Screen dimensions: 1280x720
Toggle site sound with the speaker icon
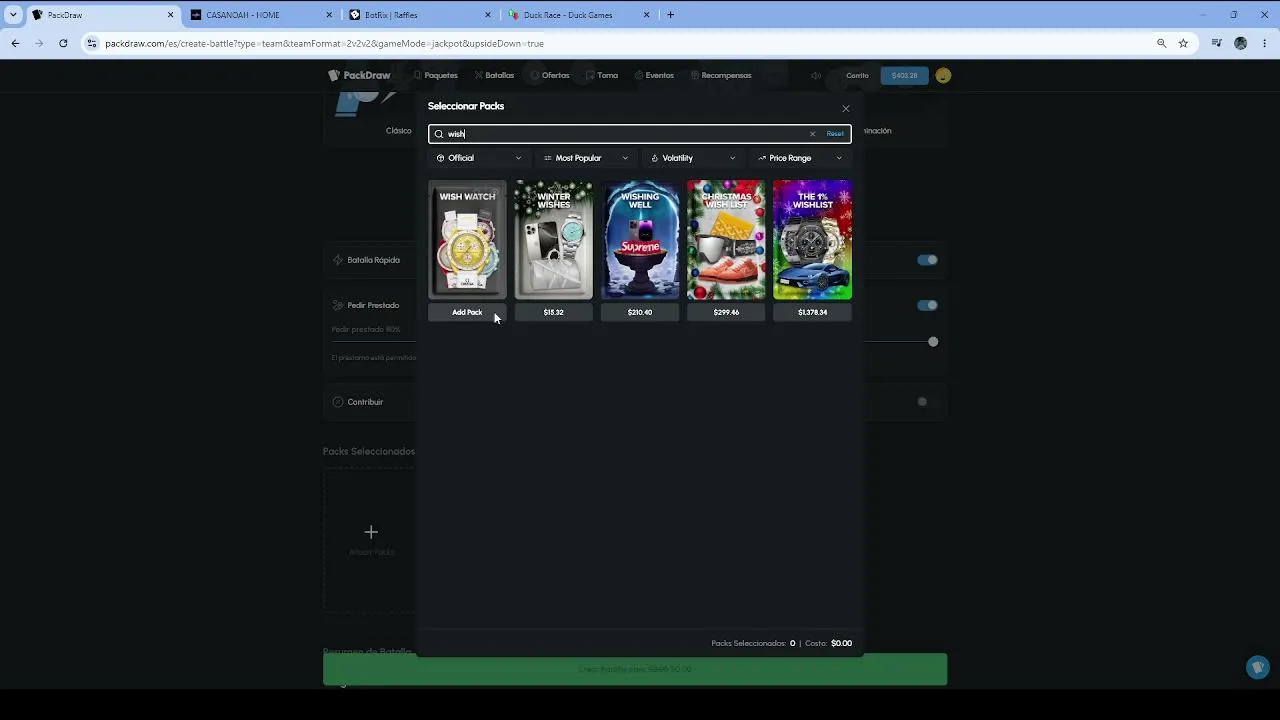pyautogui.click(x=816, y=75)
